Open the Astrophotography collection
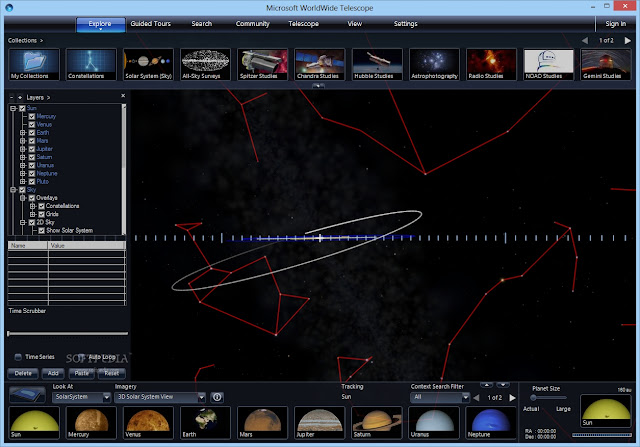Screen dimensions: 640x447 click(x=434, y=64)
